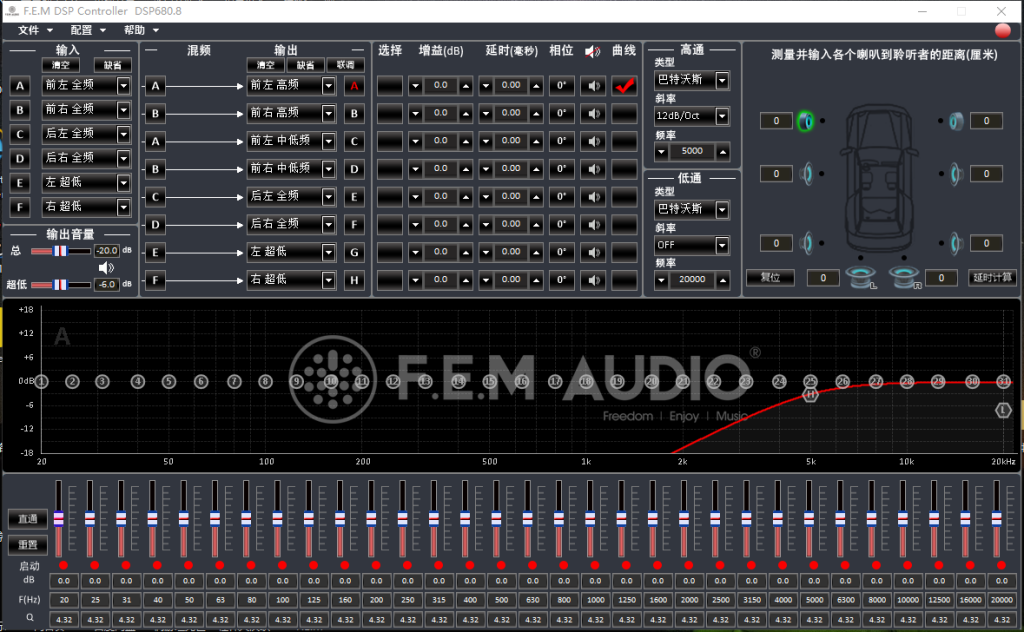Select the left subwoofer icon marked L
Image resolution: width=1024 pixels, height=632 pixels.
click(x=861, y=277)
